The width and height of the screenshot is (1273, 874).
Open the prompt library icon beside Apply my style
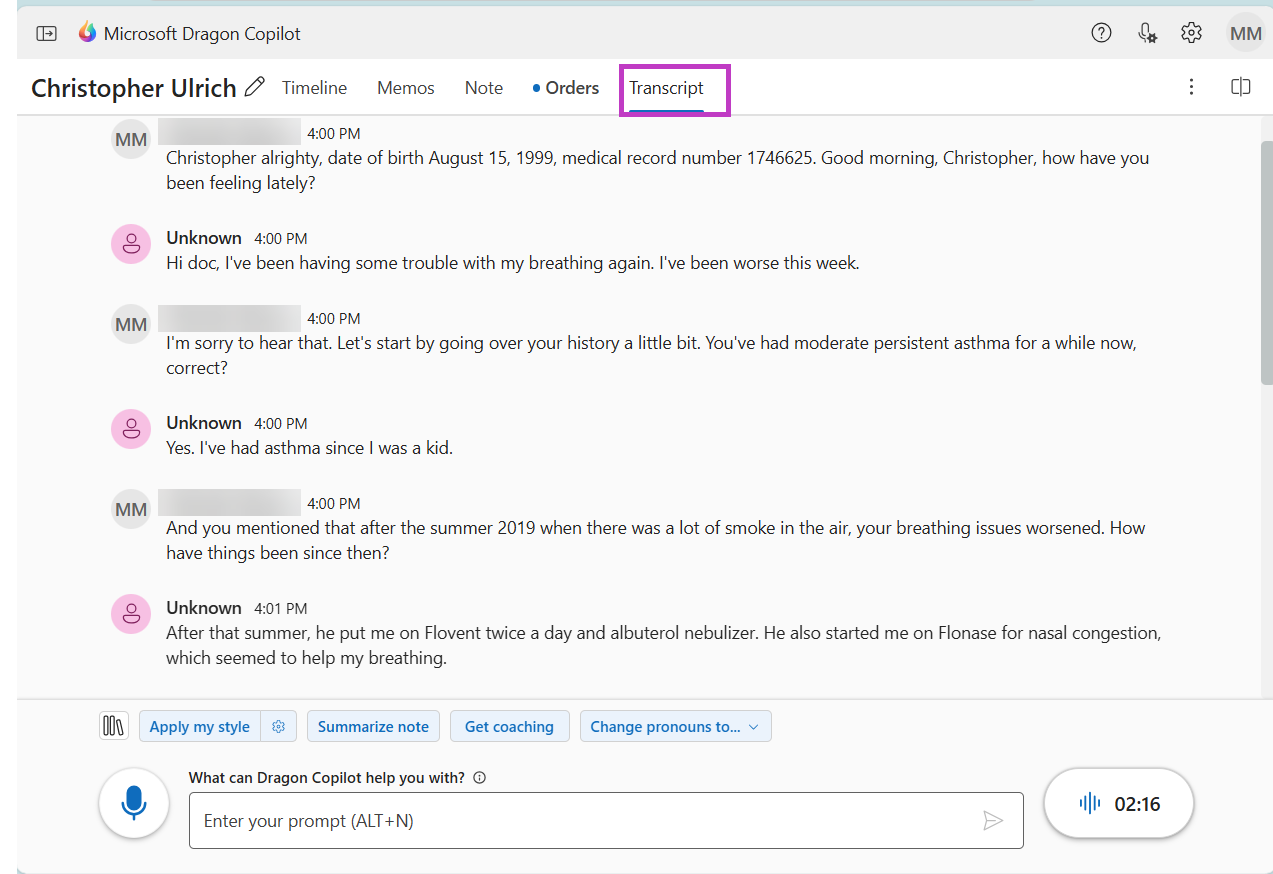pos(113,725)
